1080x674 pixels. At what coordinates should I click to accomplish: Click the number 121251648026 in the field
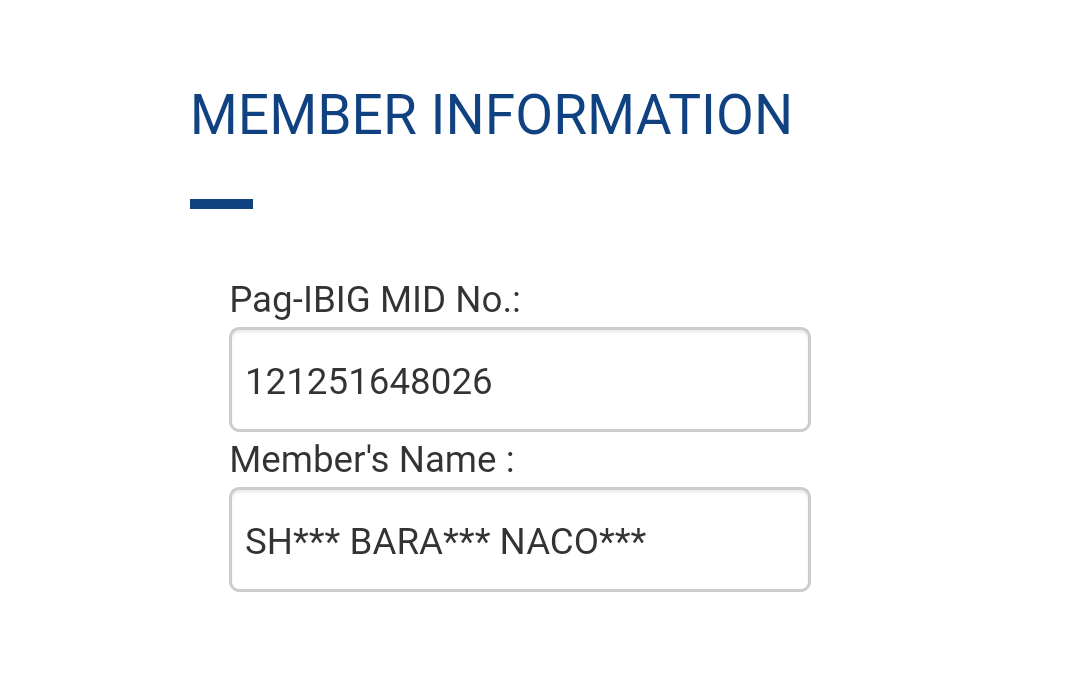[x=369, y=381]
